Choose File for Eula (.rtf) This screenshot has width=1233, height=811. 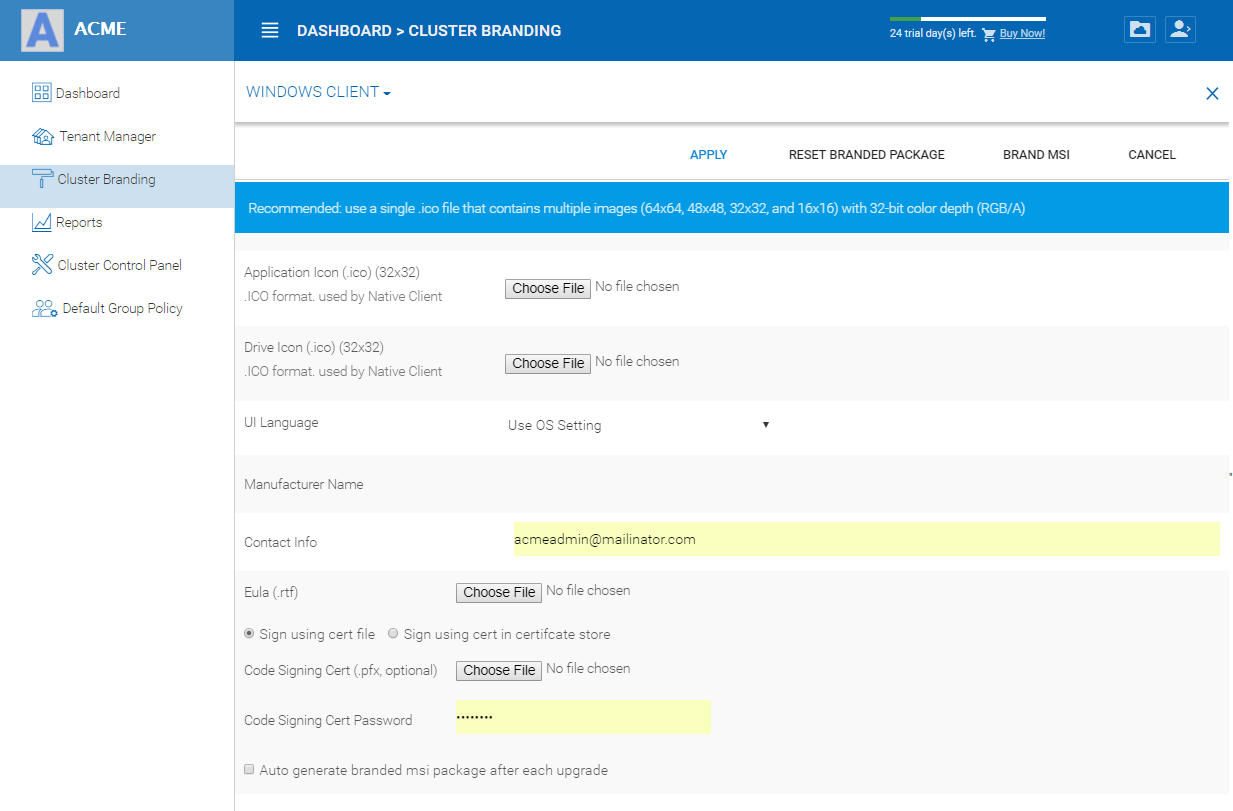pyautogui.click(x=499, y=592)
